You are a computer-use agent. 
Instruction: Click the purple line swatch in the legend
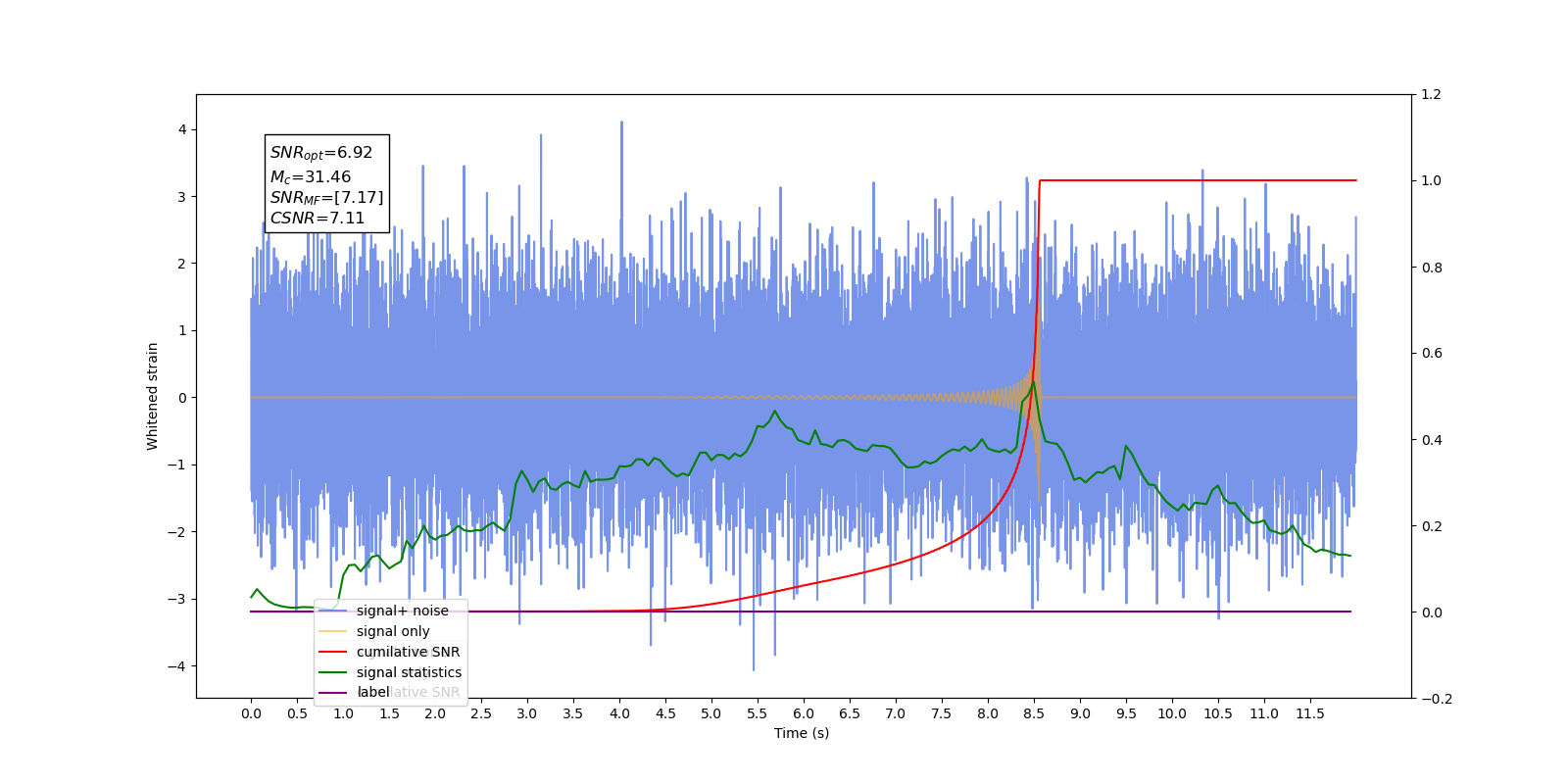pos(333,693)
